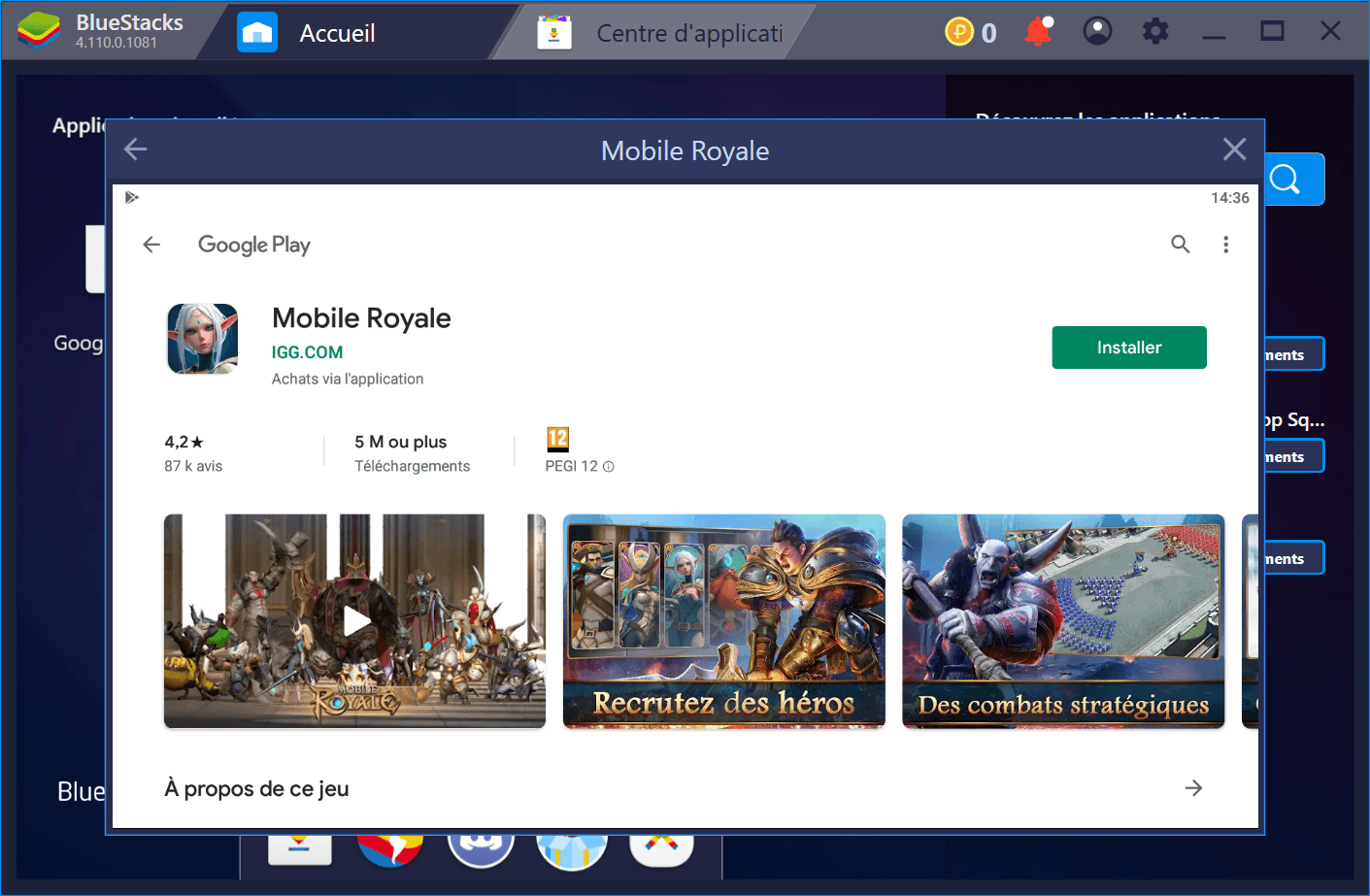The width and height of the screenshot is (1370, 896).
Task: Open the IGG.COM developer link
Action: coord(307,352)
